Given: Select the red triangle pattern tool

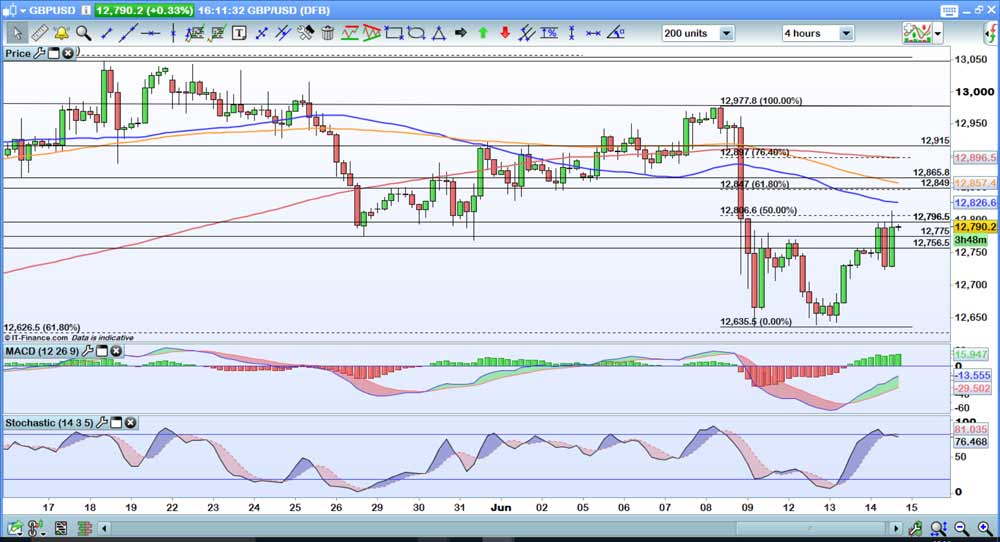Looking at the screenshot, I should click(372, 33).
